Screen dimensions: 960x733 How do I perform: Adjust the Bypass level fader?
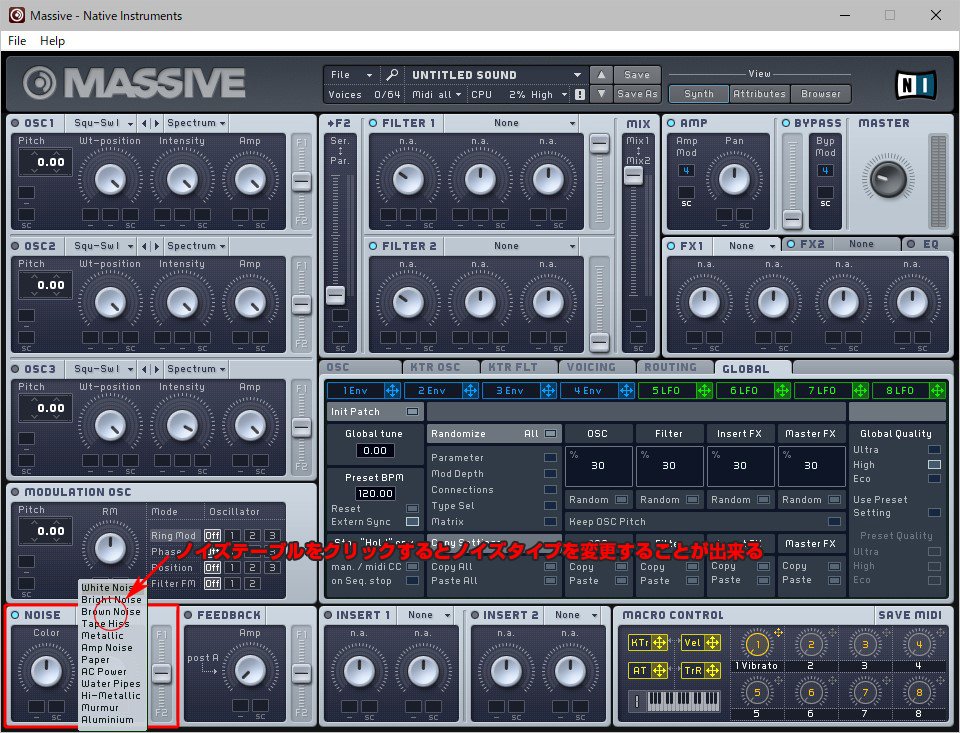coord(792,219)
